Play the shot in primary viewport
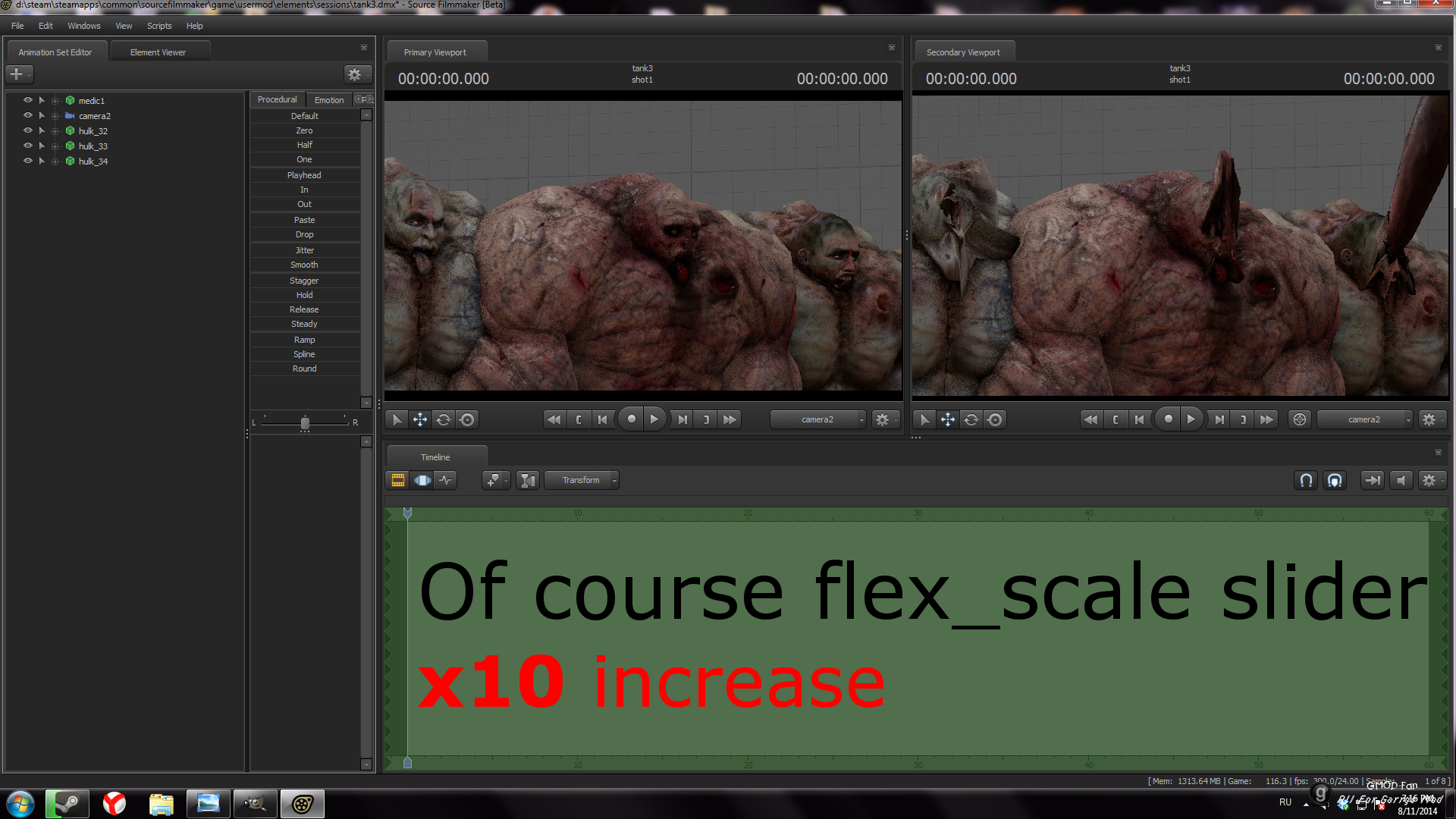The image size is (1456, 819). 655,419
